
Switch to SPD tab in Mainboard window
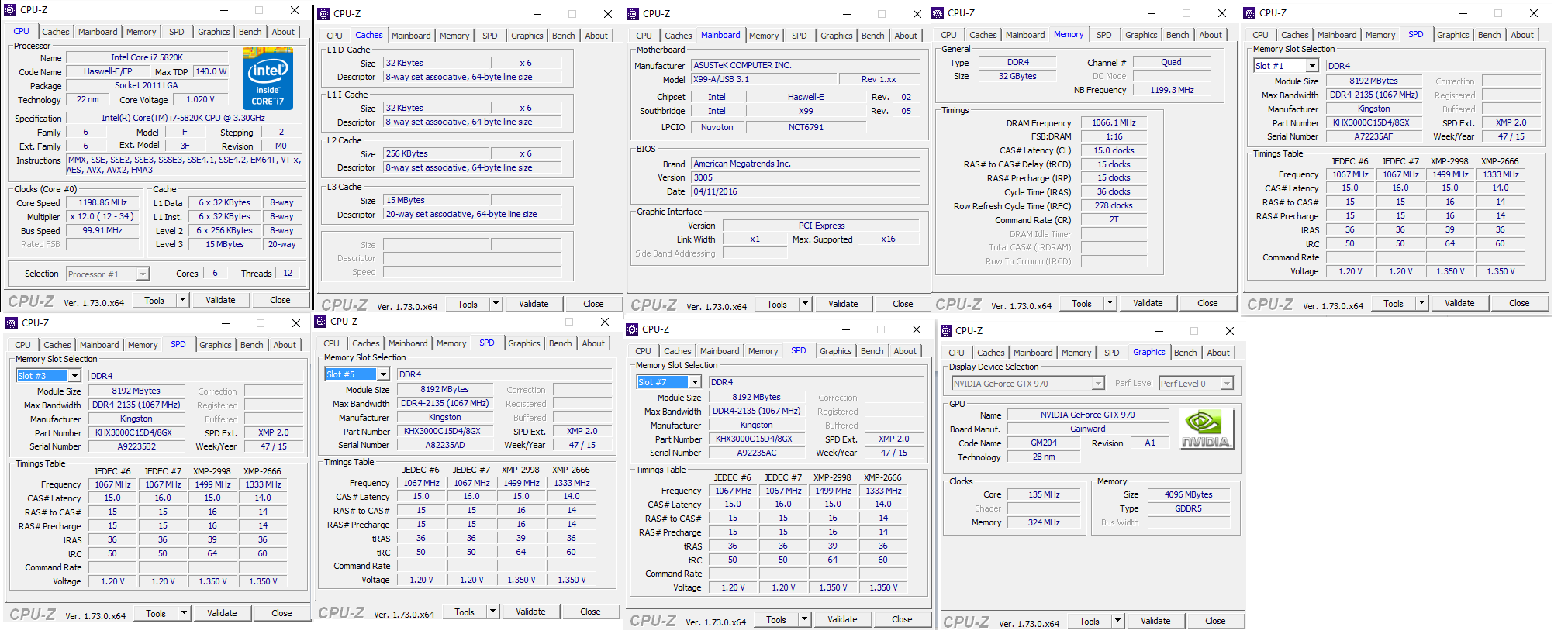(800, 36)
